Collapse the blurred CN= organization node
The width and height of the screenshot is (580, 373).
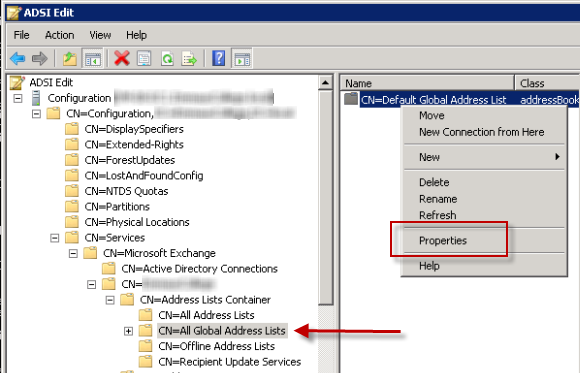[x=91, y=284]
